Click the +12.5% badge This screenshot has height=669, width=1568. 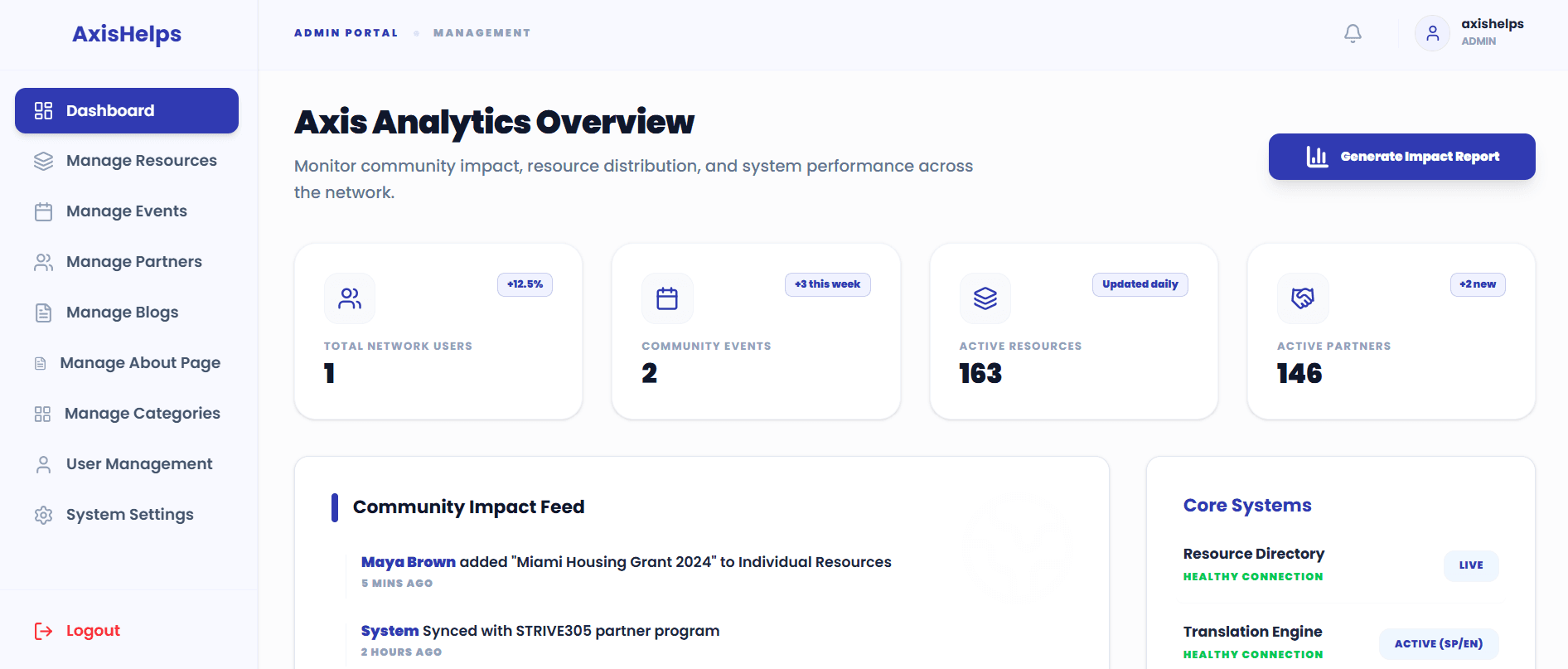(525, 284)
